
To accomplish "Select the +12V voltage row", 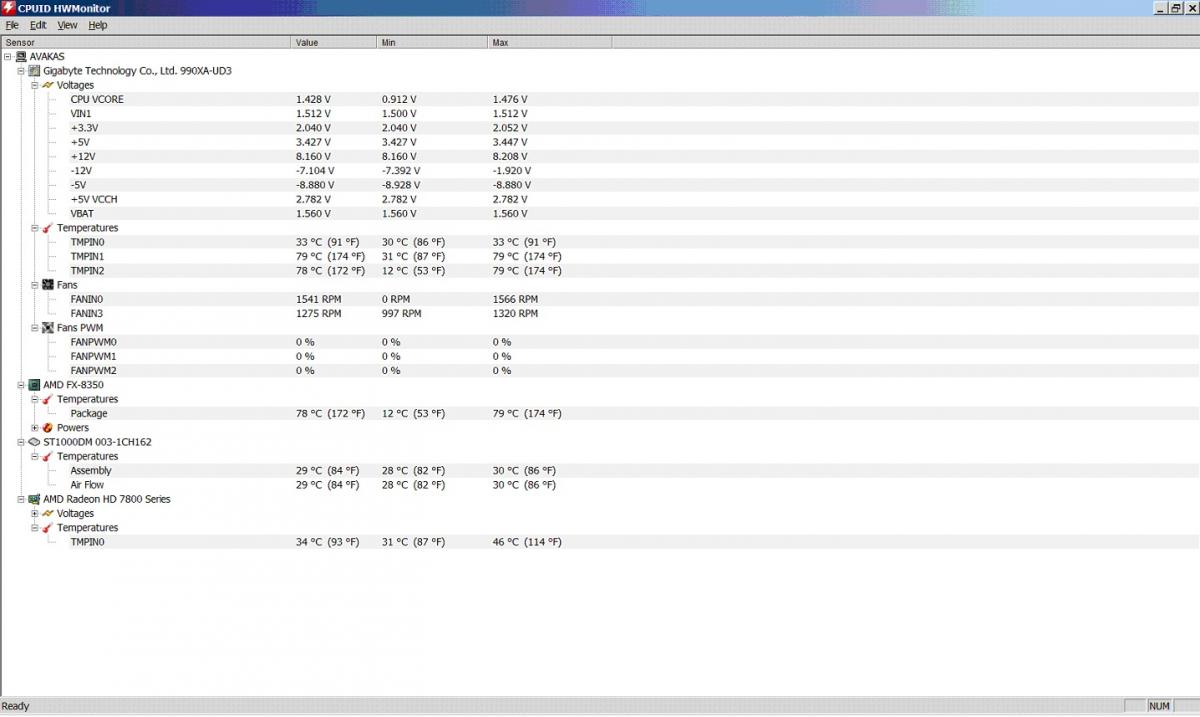I will [600, 157].
